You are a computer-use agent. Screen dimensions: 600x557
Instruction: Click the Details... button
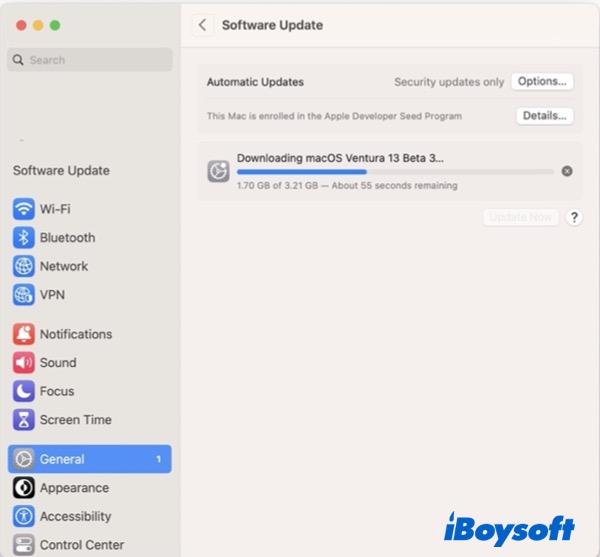[x=545, y=116]
